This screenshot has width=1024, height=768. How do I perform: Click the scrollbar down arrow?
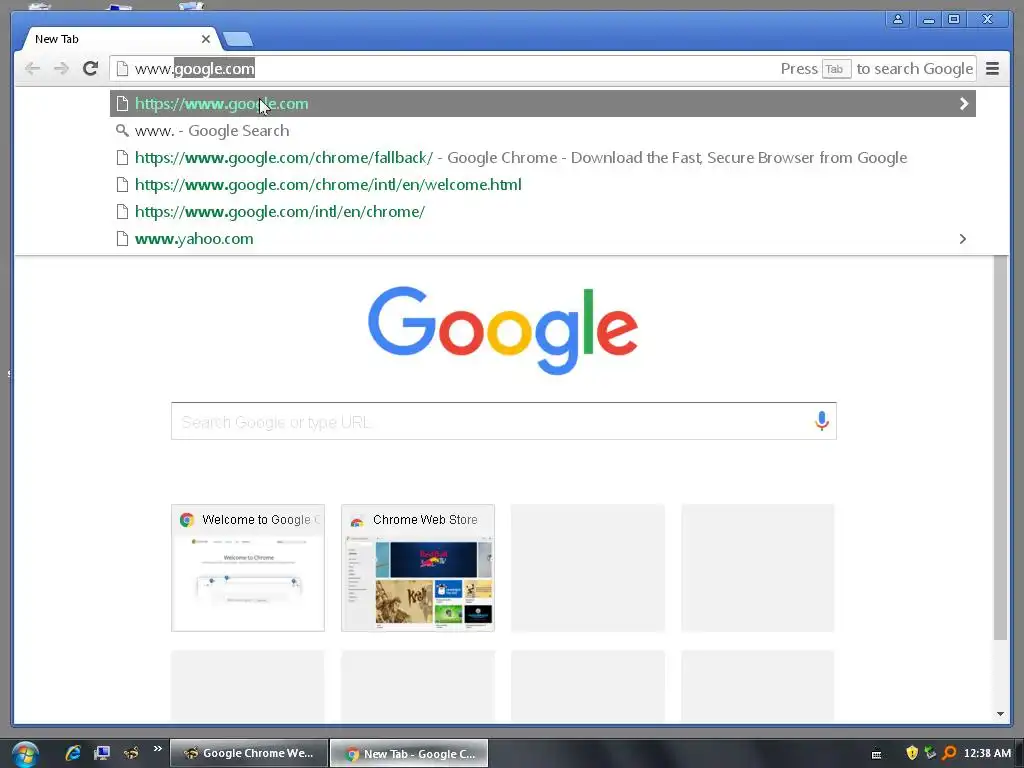[1000, 714]
